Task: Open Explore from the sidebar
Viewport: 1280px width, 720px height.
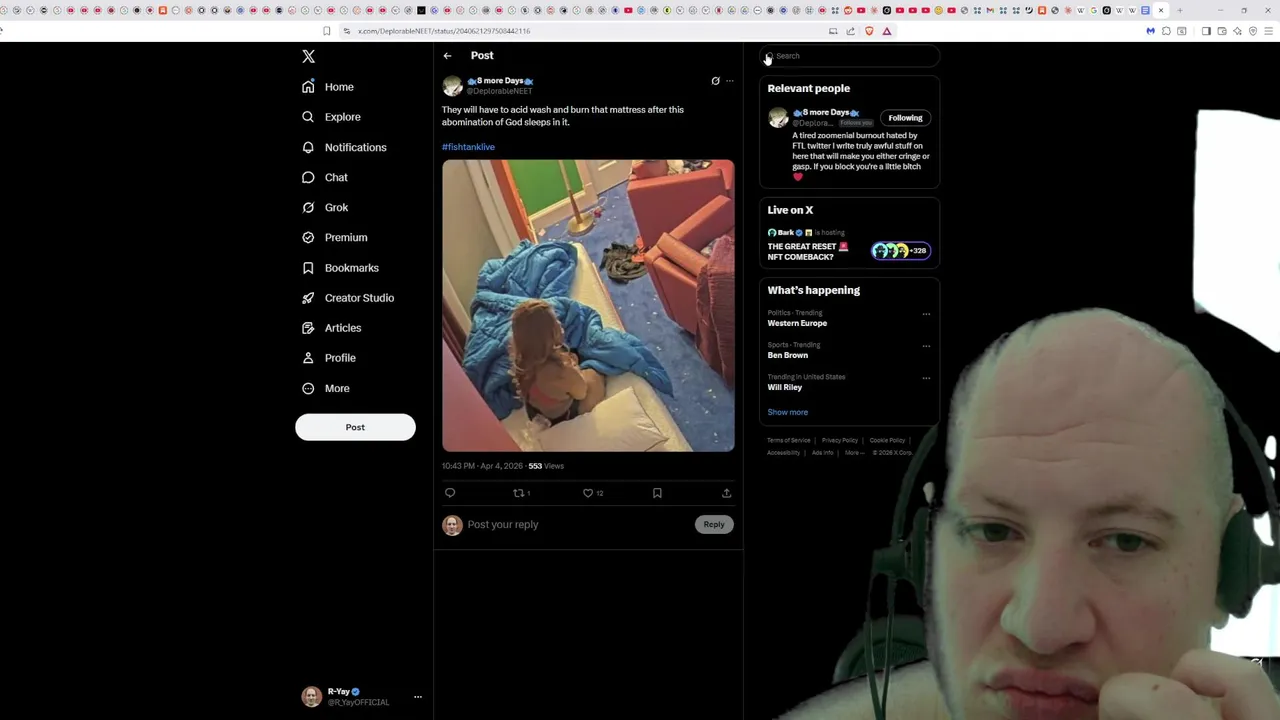Action: [x=331, y=117]
